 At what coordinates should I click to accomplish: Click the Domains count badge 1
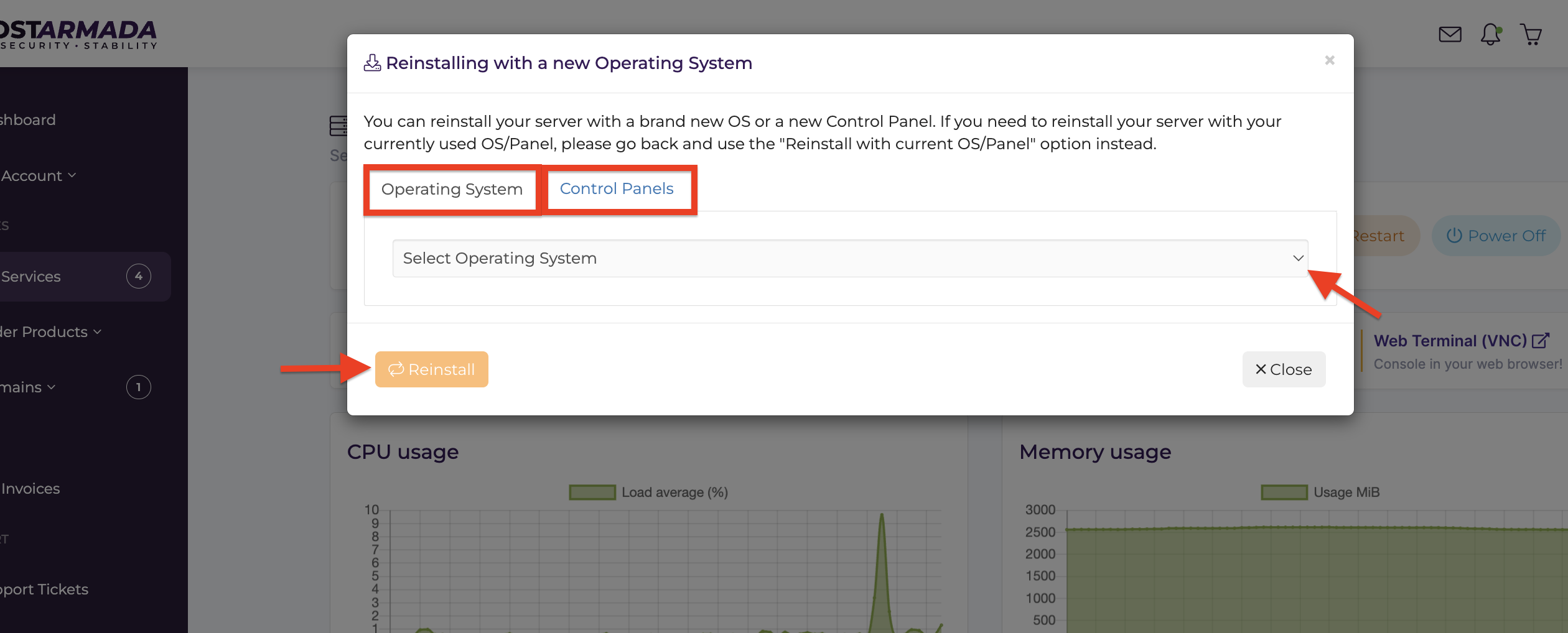[139, 387]
